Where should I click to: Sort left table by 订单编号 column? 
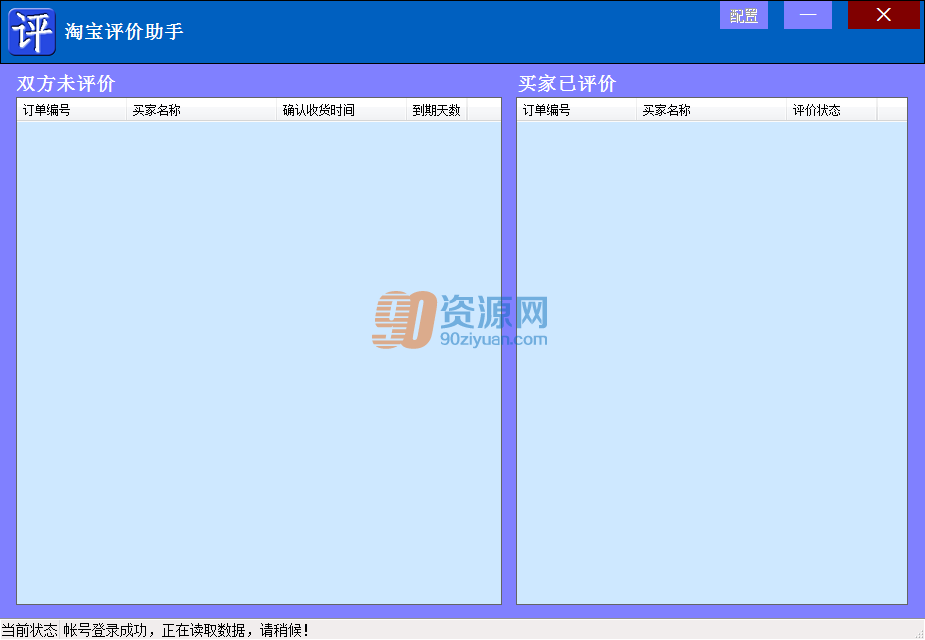tap(71, 110)
